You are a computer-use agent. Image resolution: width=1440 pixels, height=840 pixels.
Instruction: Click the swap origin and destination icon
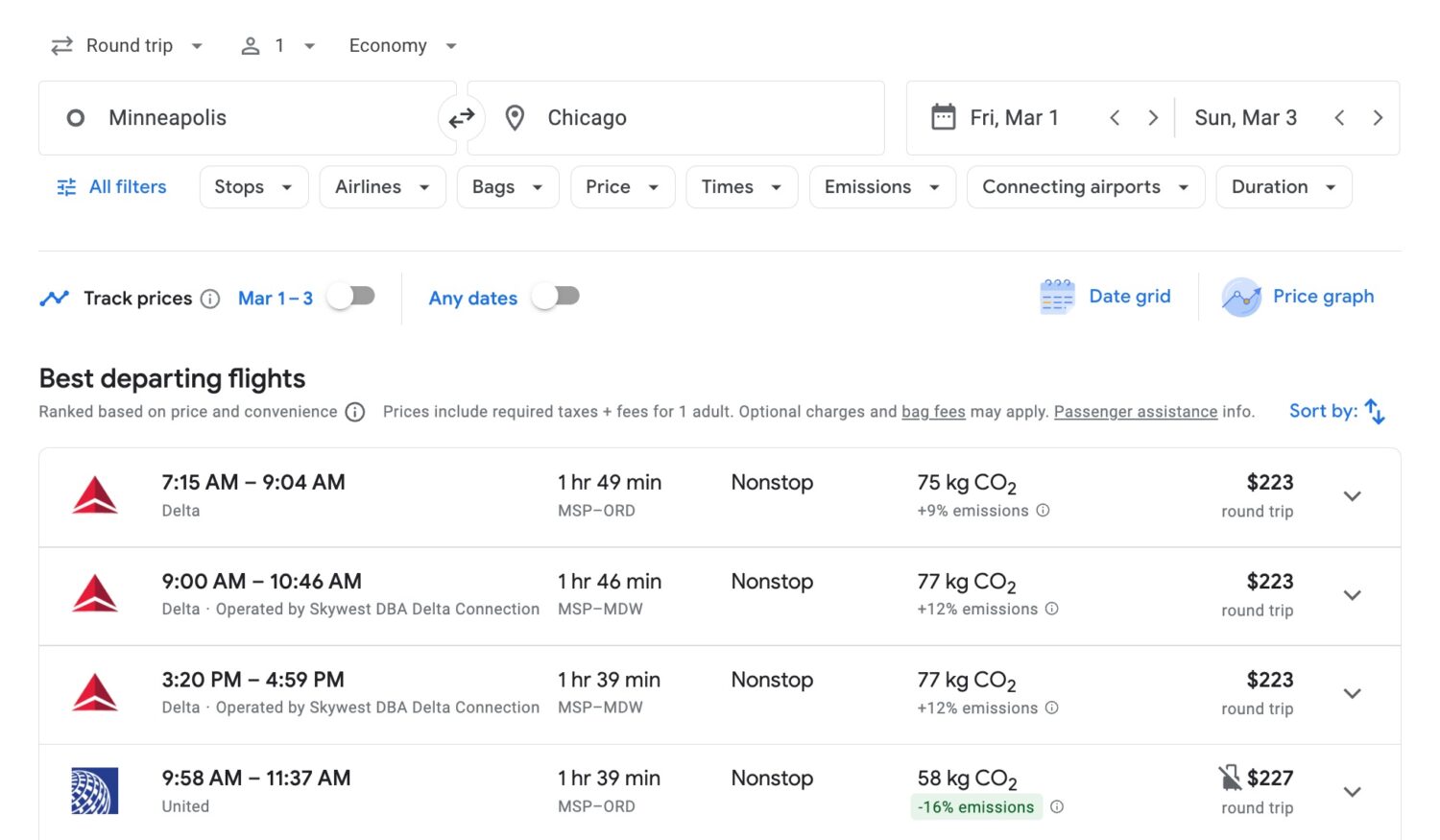(x=462, y=117)
